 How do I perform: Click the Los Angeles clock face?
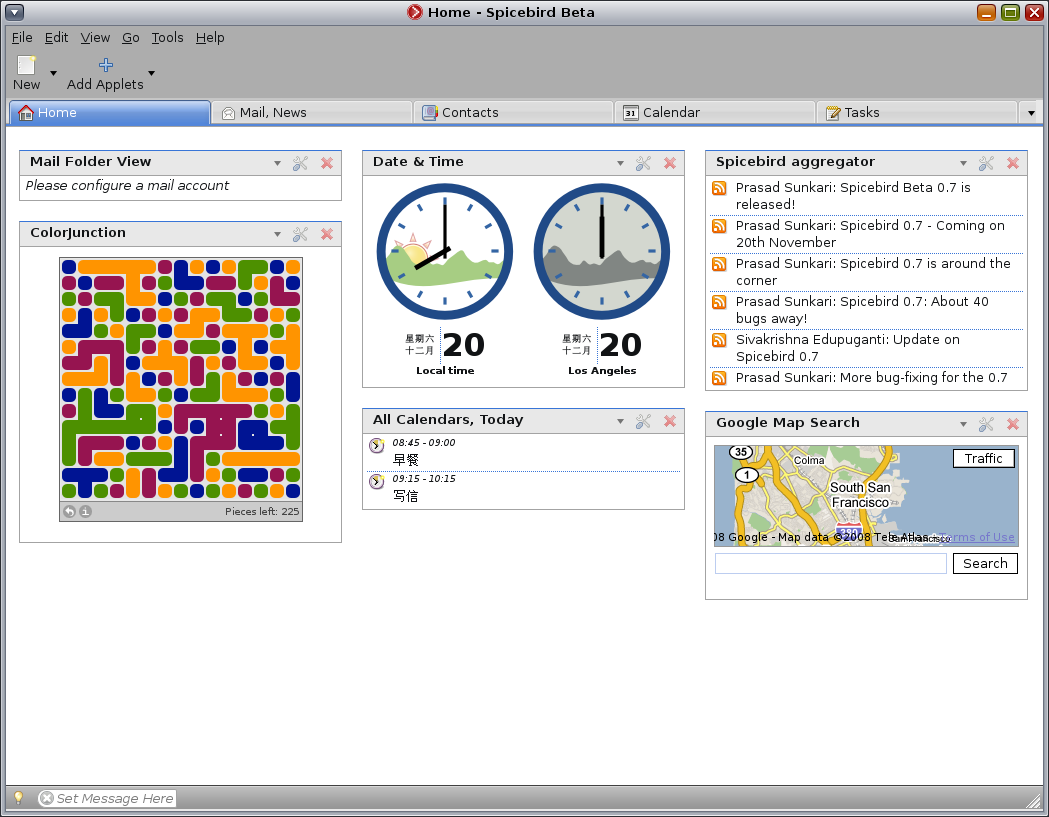point(602,252)
